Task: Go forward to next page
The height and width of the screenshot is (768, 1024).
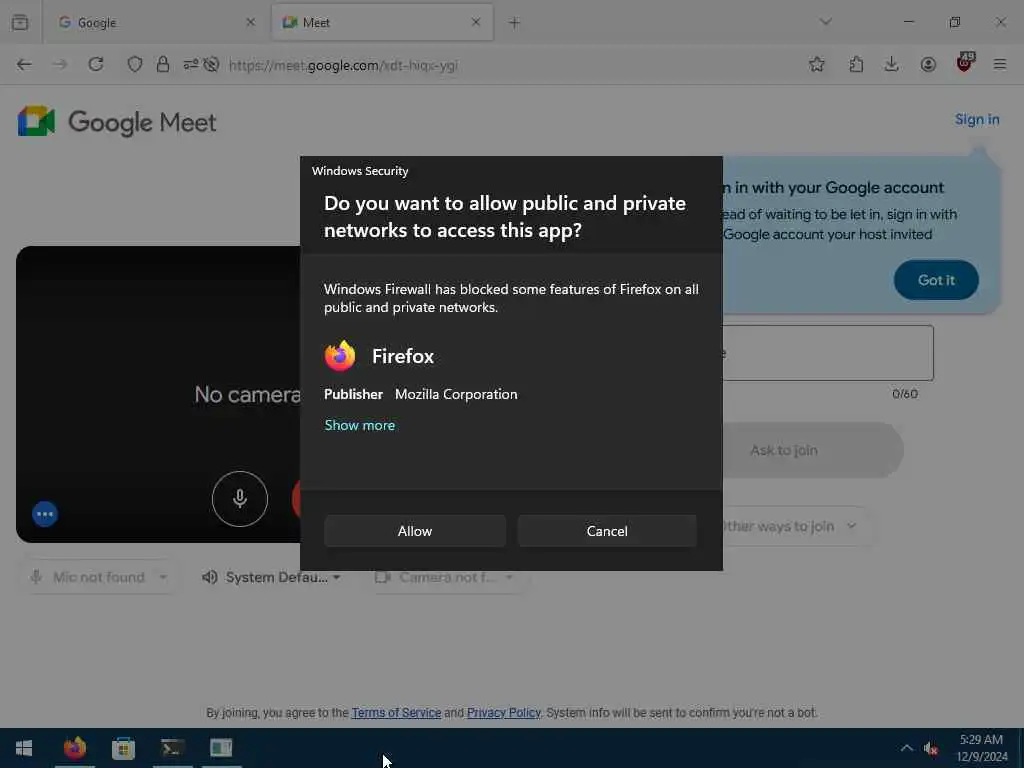Action: click(60, 65)
